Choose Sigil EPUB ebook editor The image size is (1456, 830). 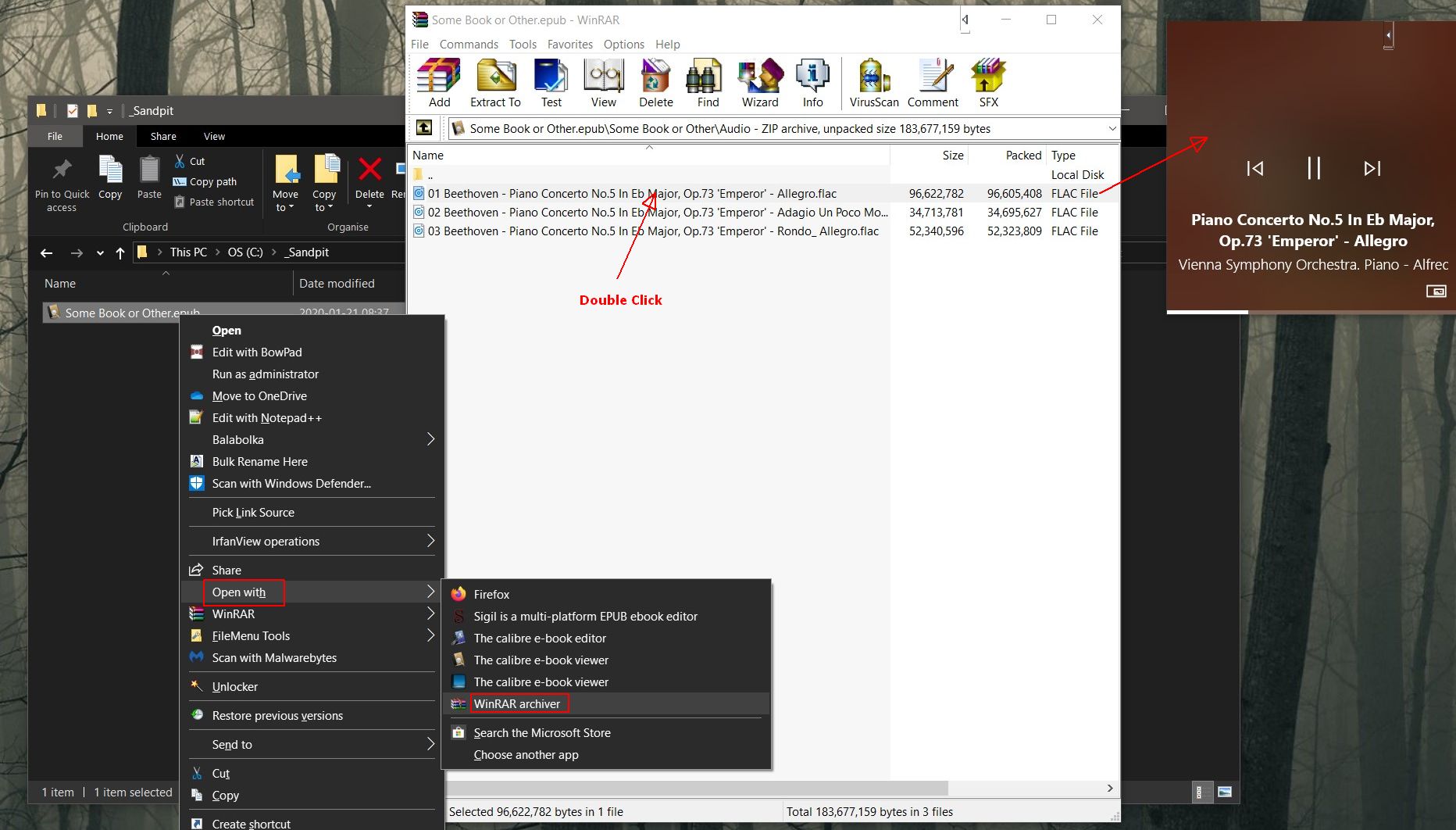pyautogui.click(x=606, y=616)
